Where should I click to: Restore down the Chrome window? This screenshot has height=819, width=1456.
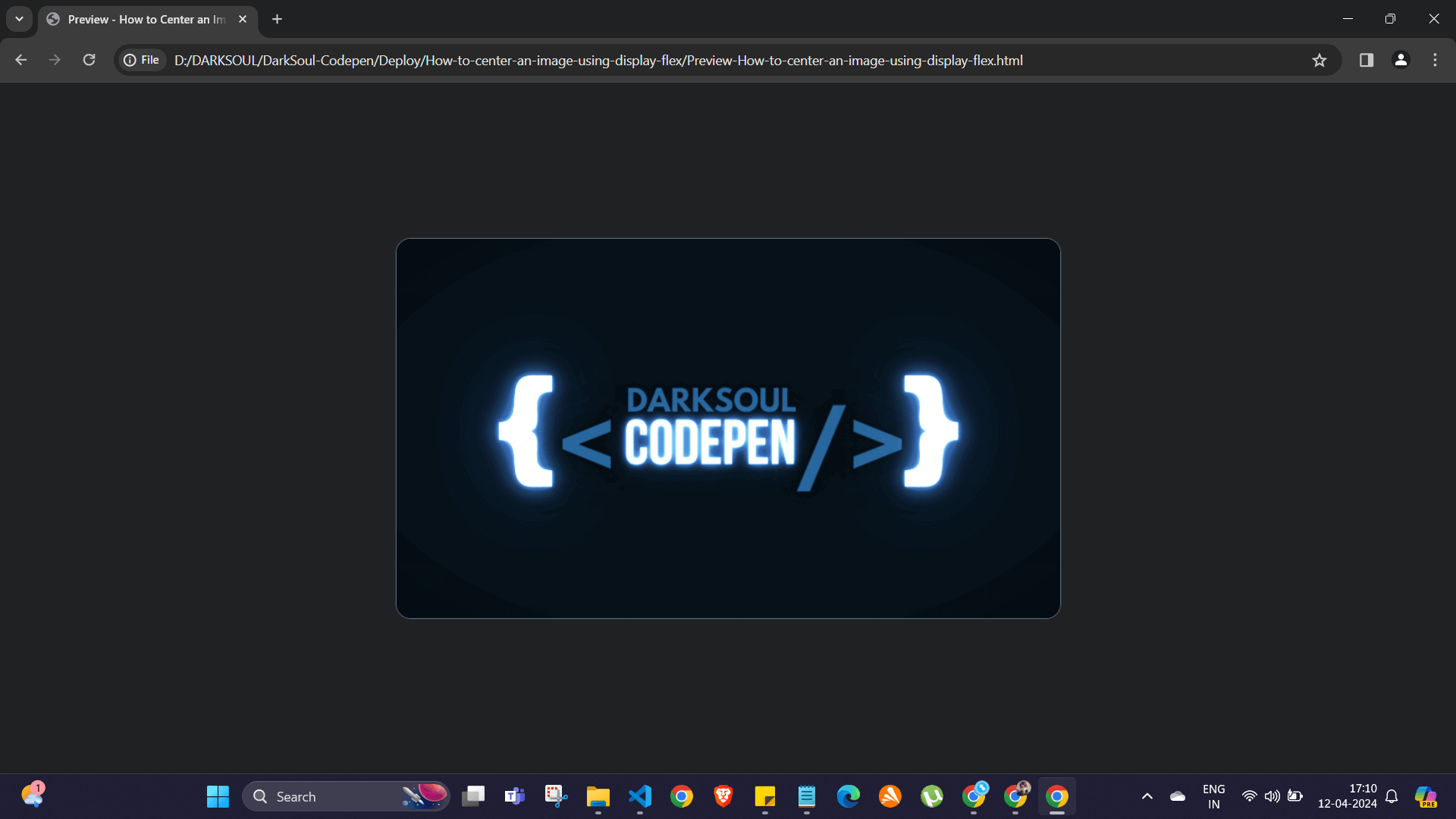1390,19
